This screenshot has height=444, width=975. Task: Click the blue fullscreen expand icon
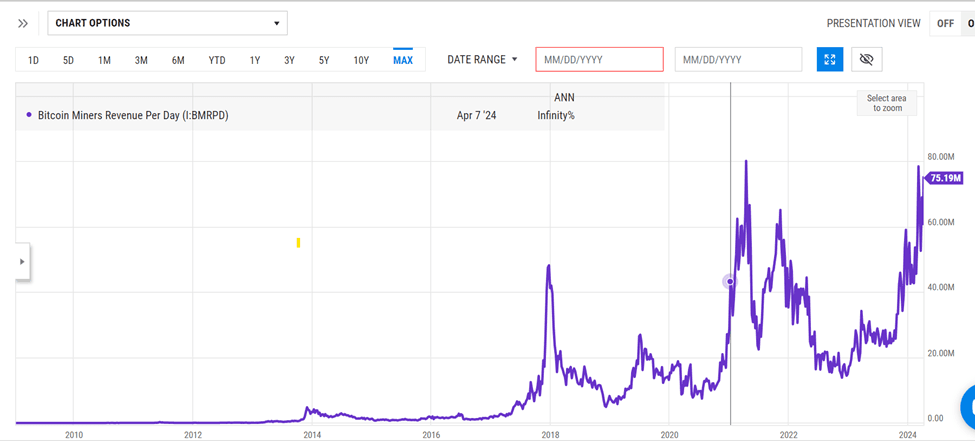pos(829,60)
